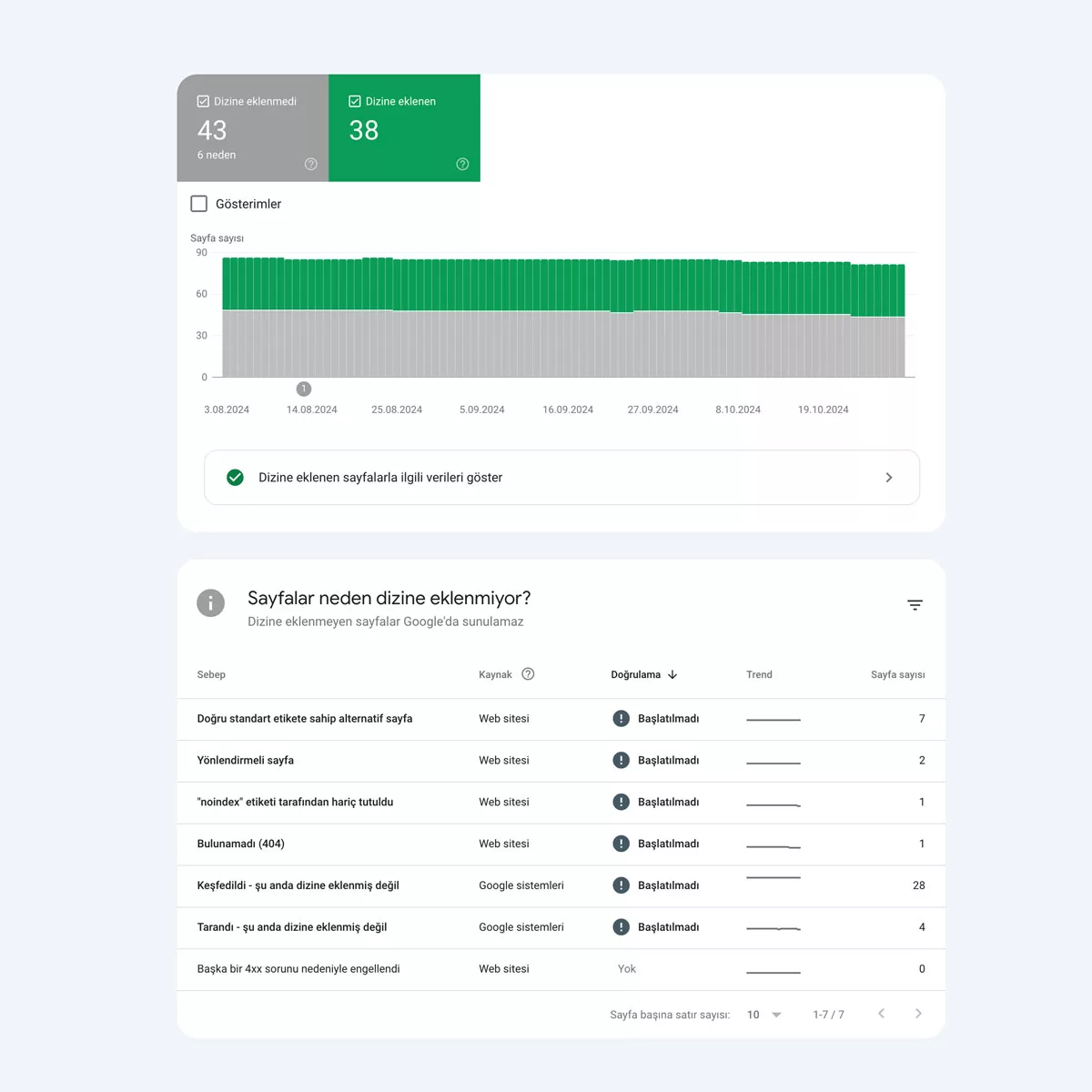Open Tarandı - şu anda dizine eklenmiş değil row
This screenshot has width=1092, height=1092.
pos(561,927)
